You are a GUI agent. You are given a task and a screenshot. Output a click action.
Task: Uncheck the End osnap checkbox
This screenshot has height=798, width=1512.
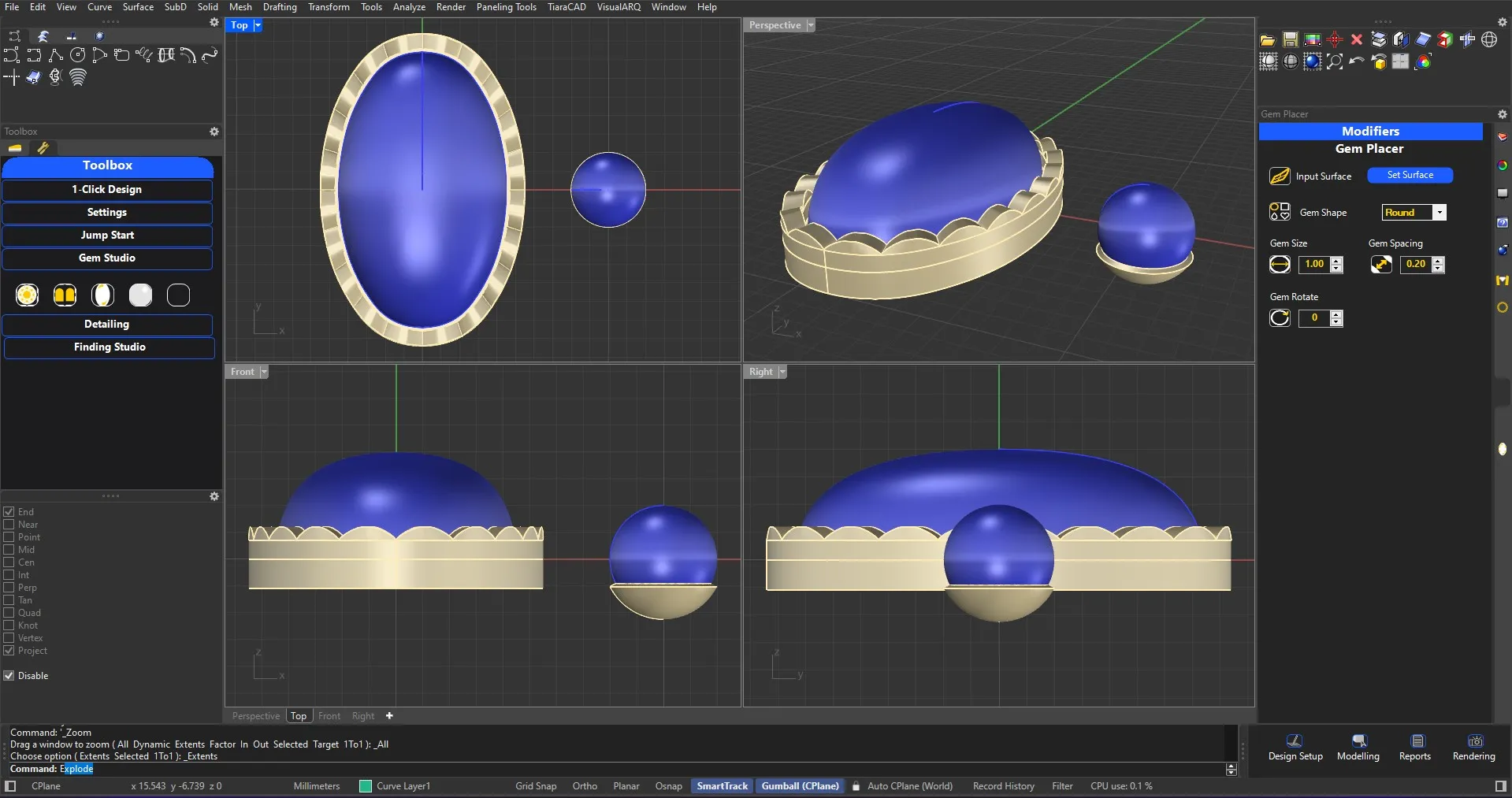point(9,512)
